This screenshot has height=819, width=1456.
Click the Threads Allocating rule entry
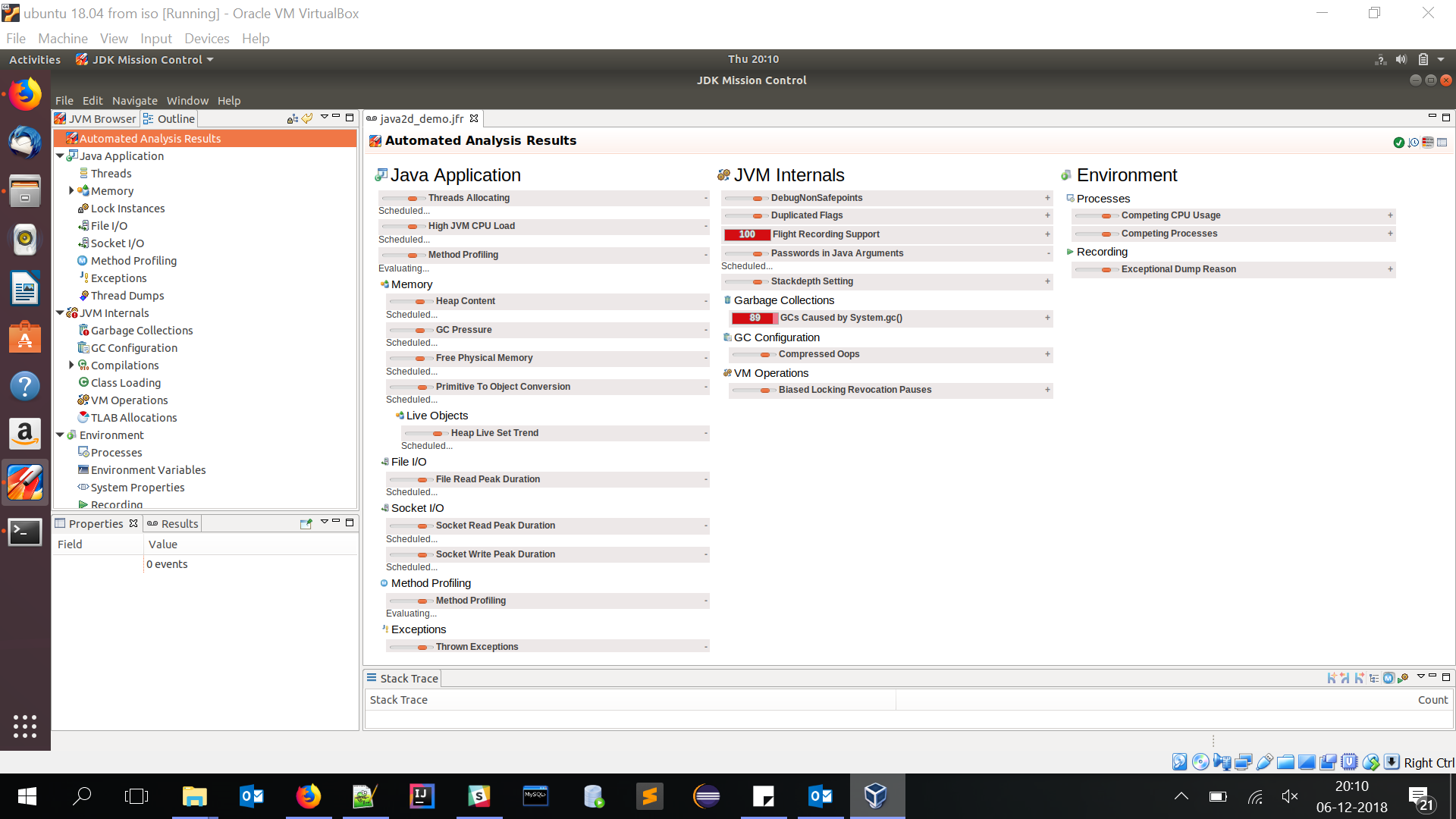tap(469, 198)
